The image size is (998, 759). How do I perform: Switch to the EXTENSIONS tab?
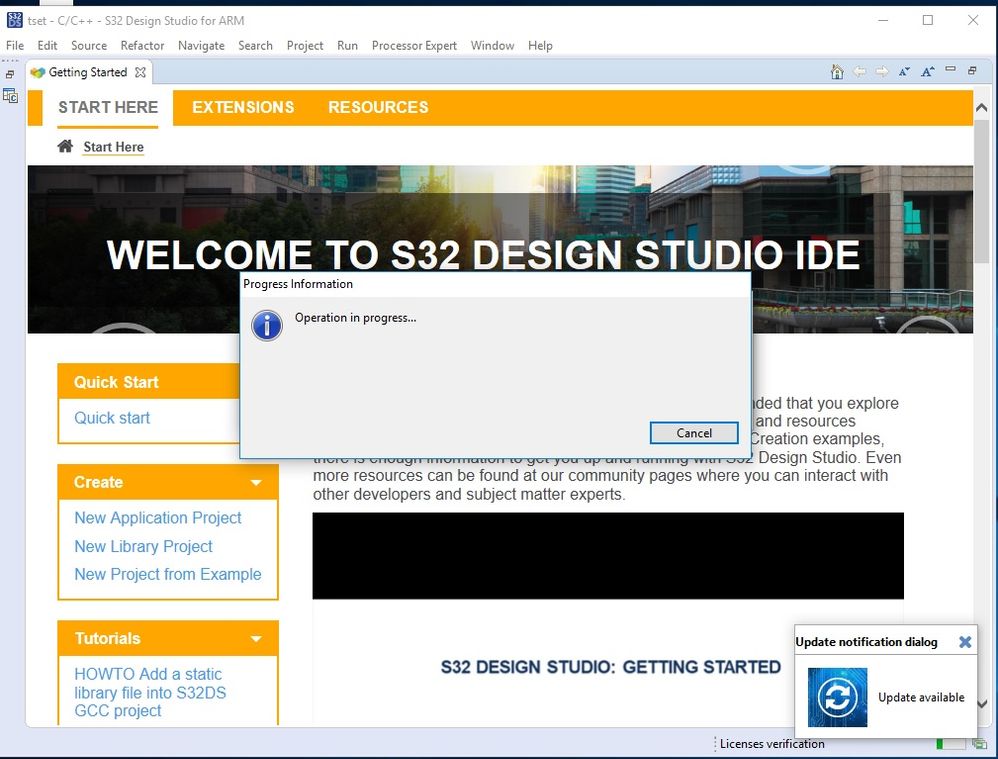point(243,107)
